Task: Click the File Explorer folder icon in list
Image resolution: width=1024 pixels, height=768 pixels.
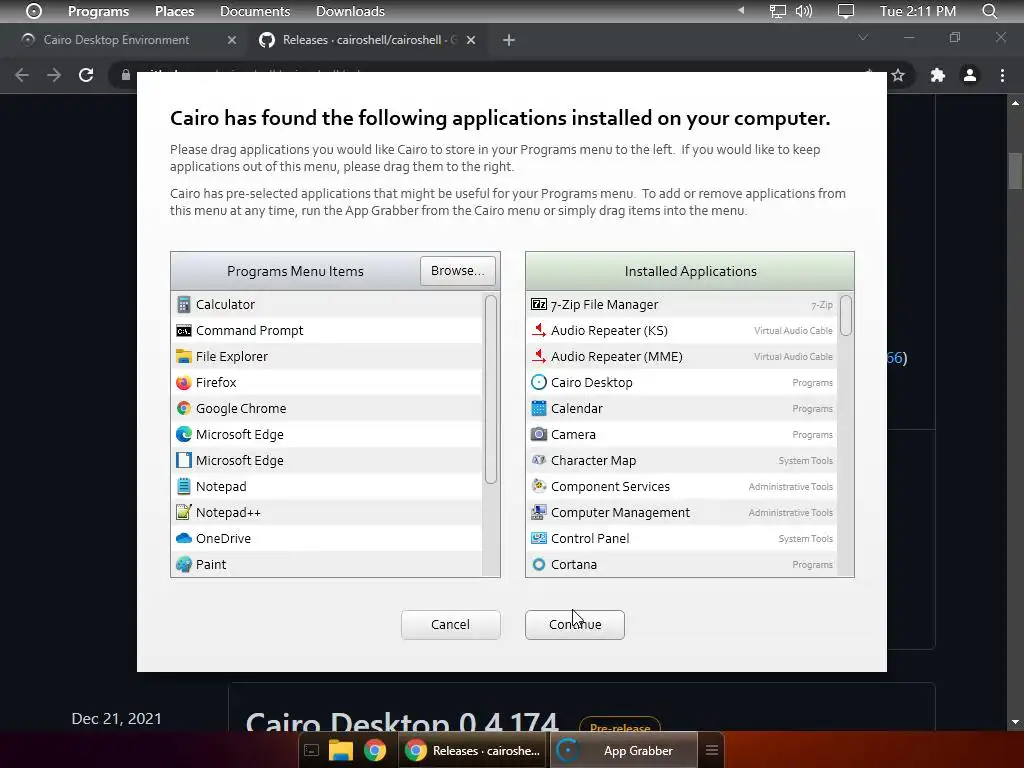Action: coord(184,357)
